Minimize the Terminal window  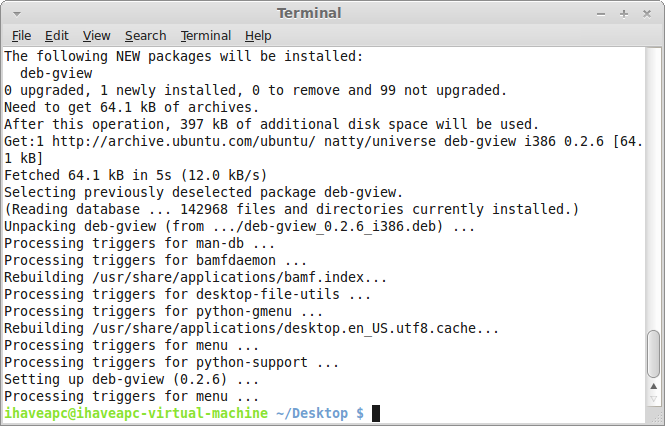(601, 14)
